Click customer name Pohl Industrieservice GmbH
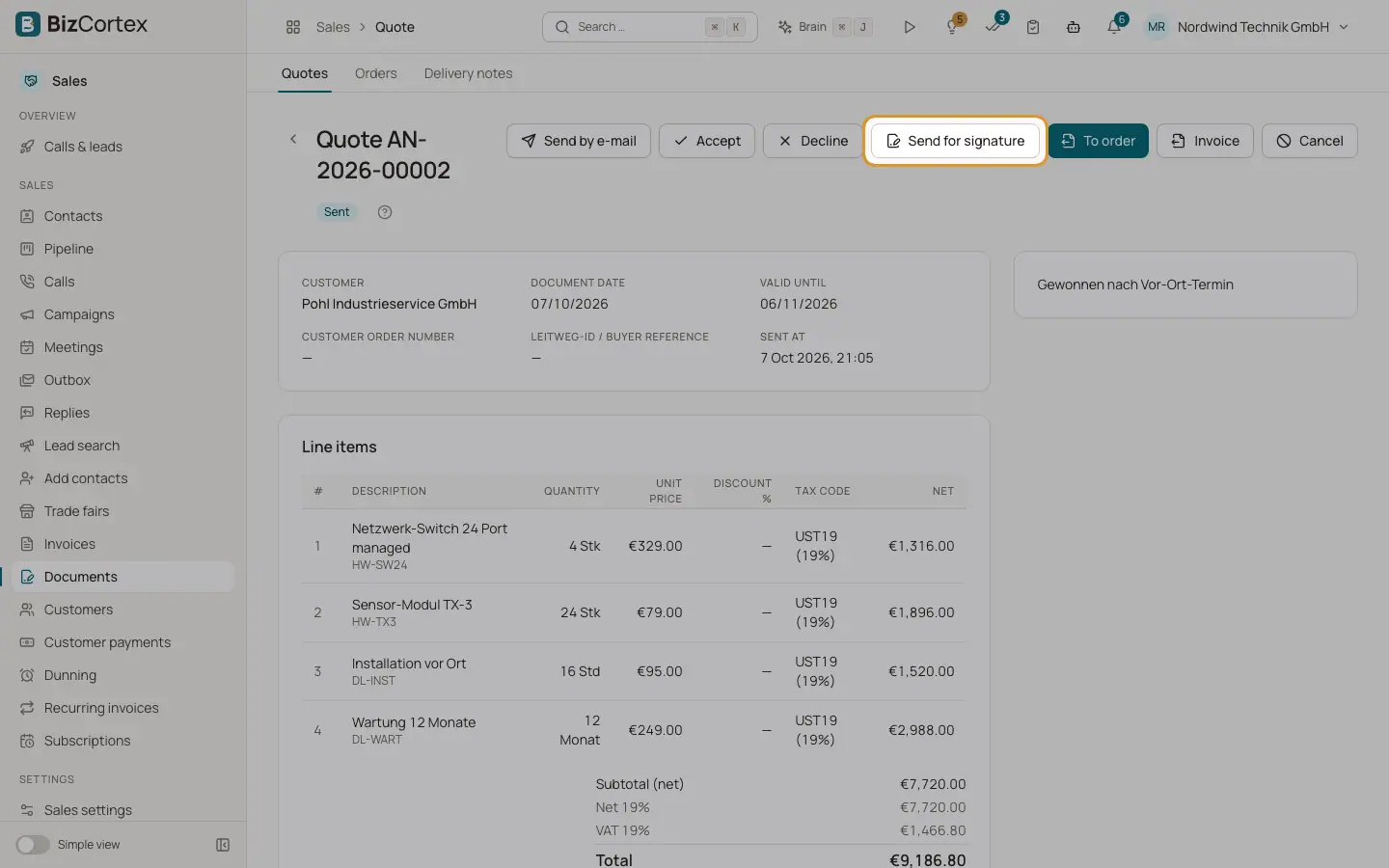This screenshot has width=1389, height=868. coord(389,304)
